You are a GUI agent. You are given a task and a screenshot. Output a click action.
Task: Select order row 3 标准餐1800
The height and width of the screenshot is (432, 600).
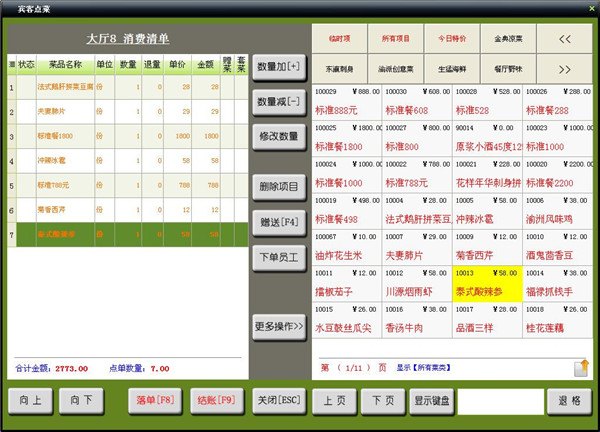click(128, 136)
